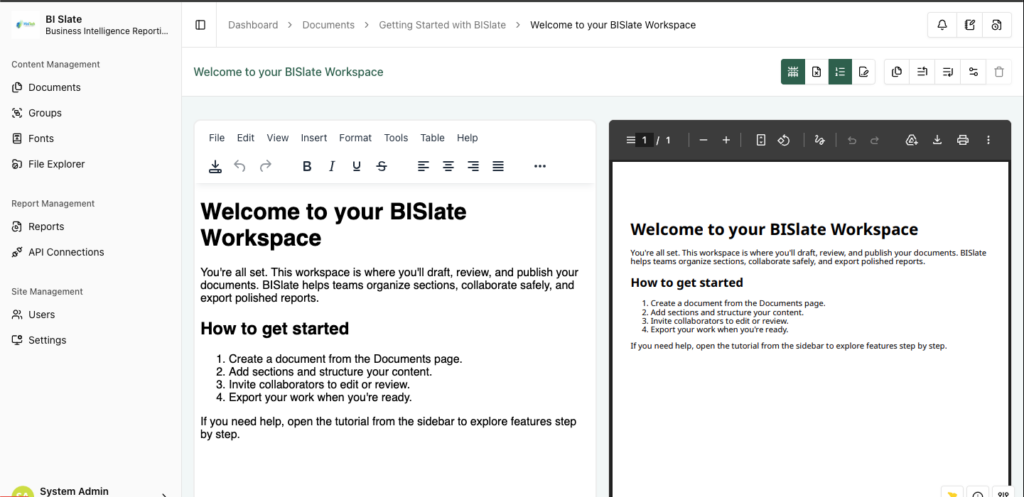Rotate the PDF counterclockwise
1024x497 pixels.
(784, 140)
